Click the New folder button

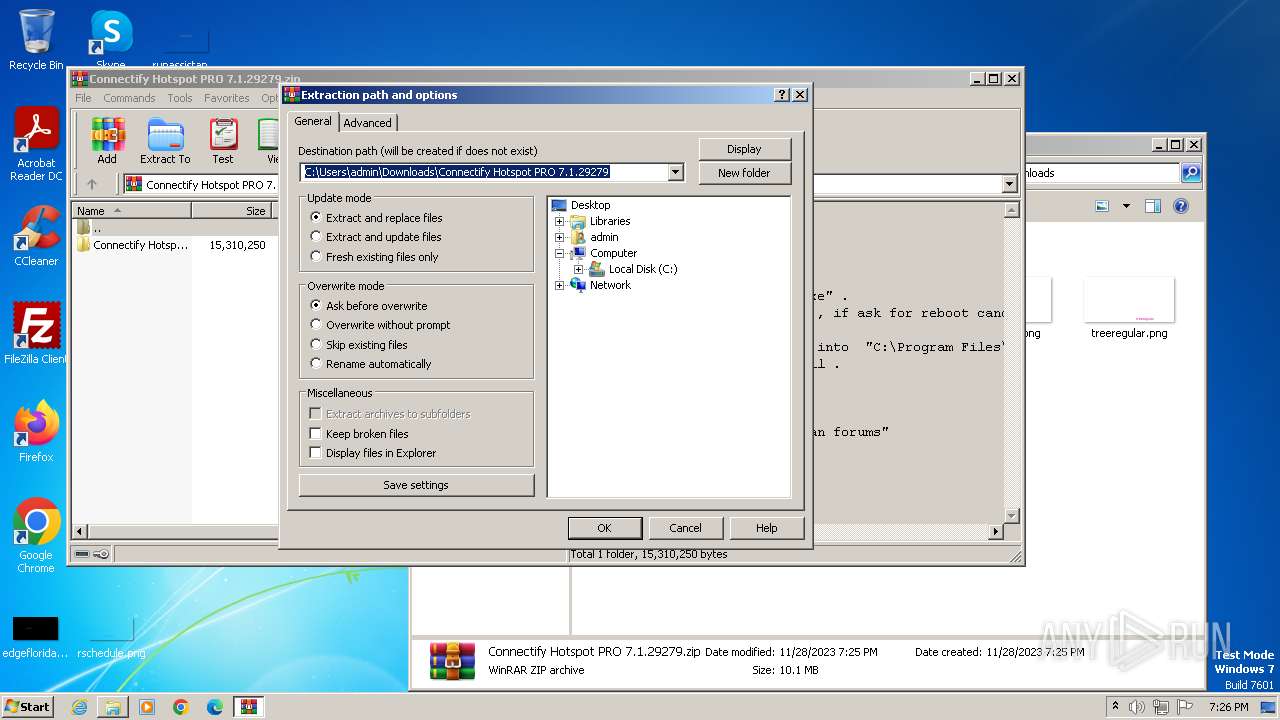744,173
